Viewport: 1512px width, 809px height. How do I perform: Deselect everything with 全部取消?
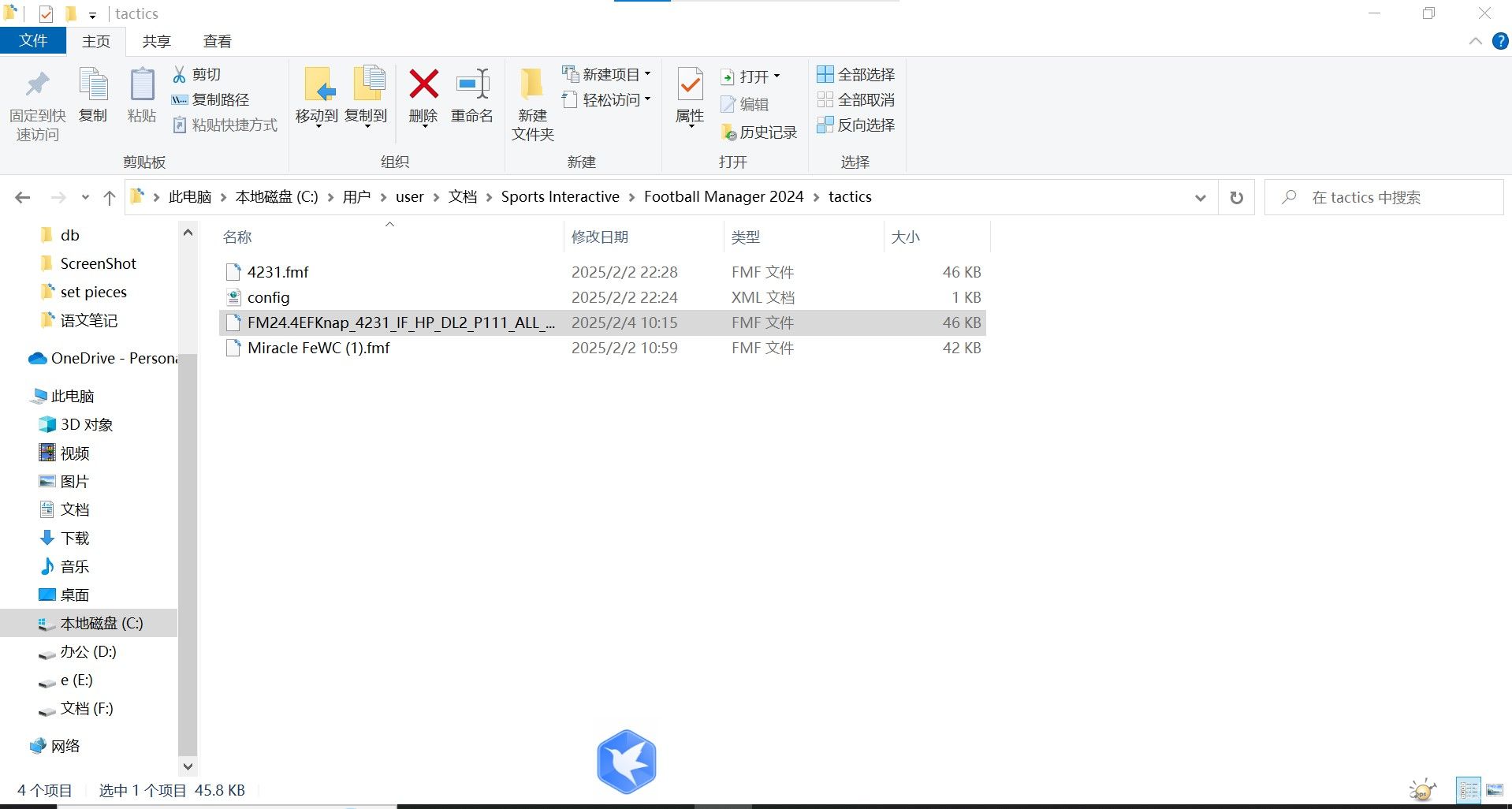pyautogui.click(x=856, y=99)
